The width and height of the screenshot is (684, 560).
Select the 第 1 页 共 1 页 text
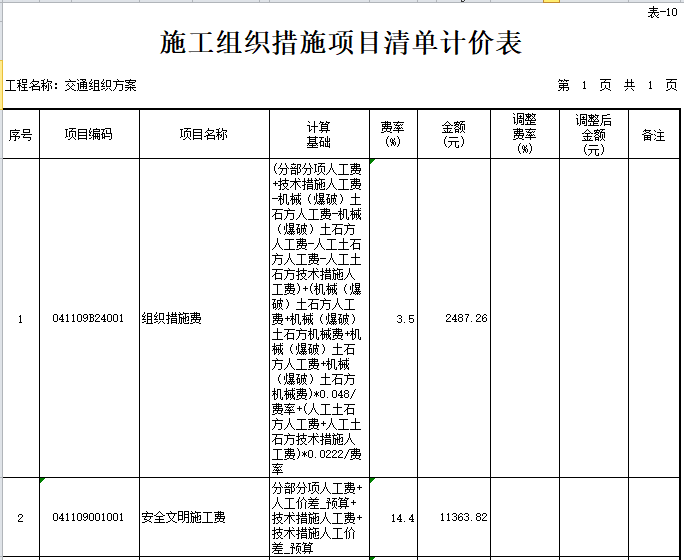[616, 86]
